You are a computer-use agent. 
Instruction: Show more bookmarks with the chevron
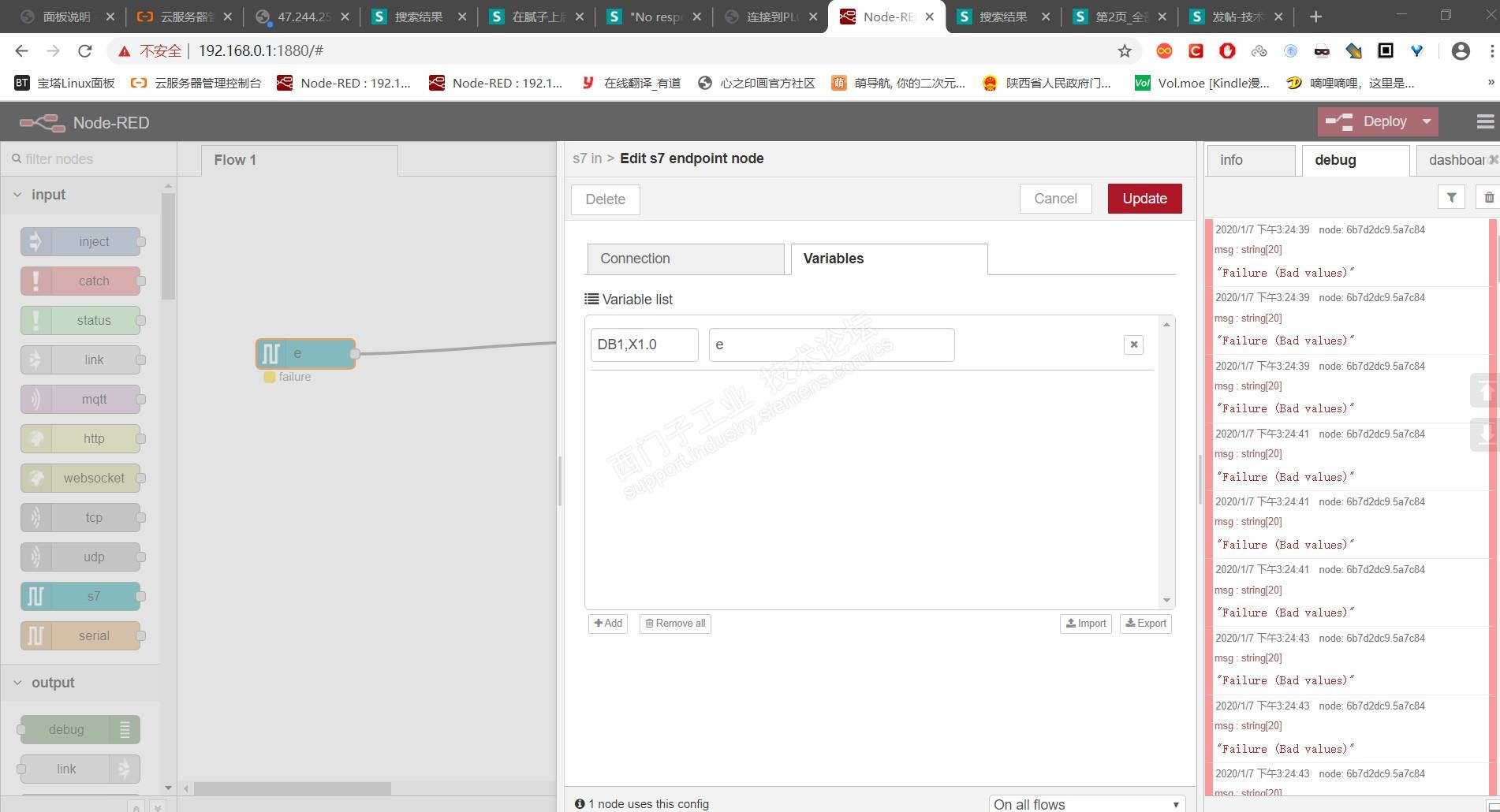click(x=1491, y=83)
